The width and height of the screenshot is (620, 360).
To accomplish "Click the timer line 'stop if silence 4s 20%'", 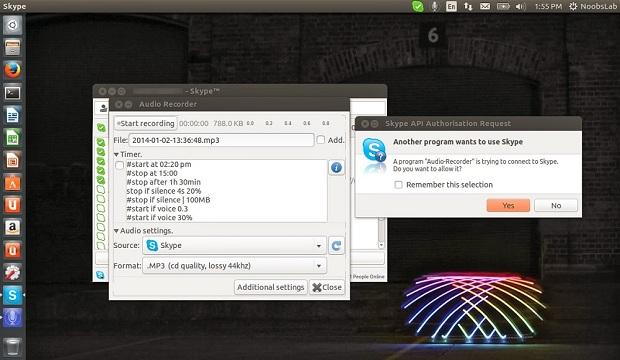I will coord(164,191).
